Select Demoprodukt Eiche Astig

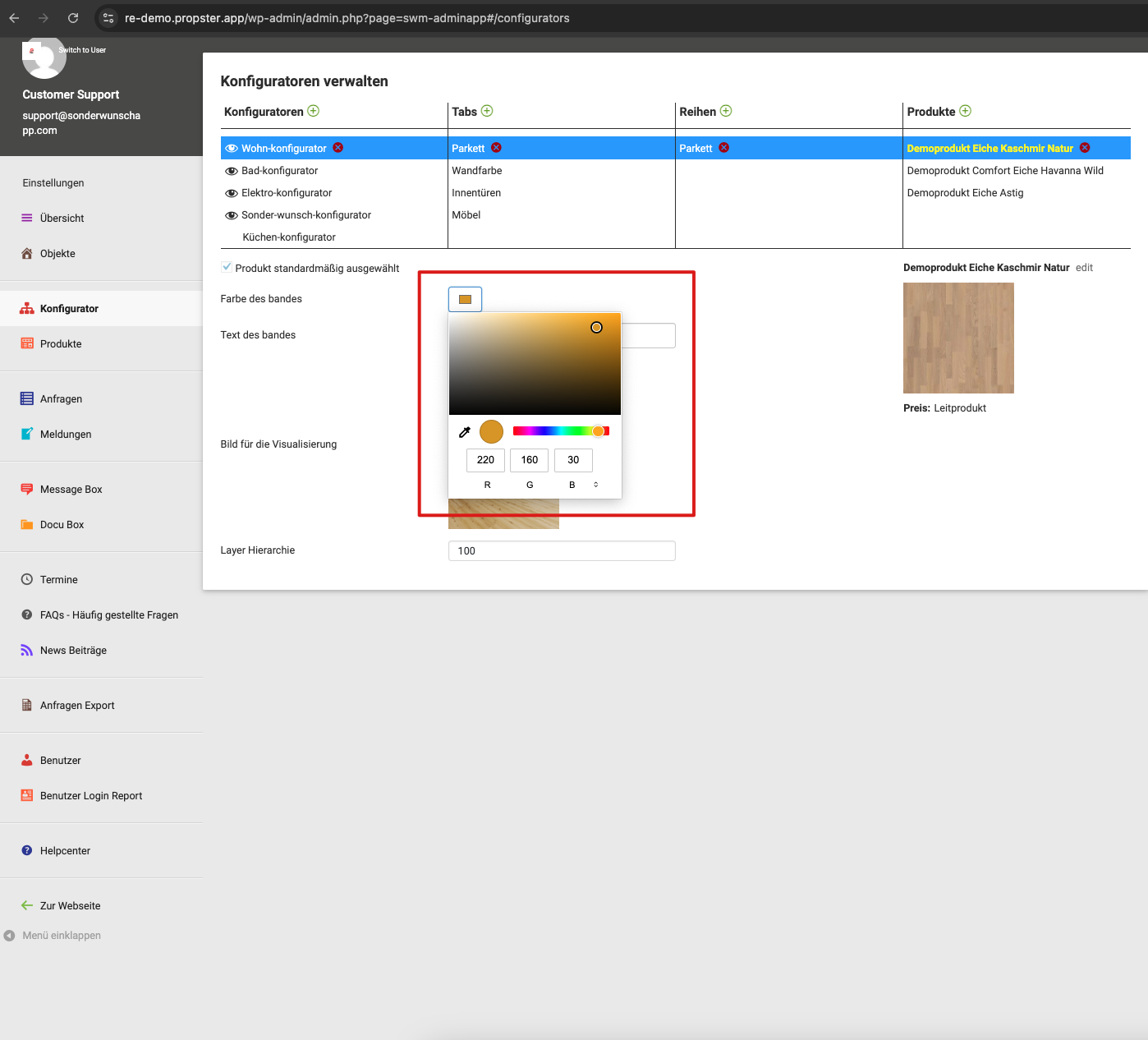pyautogui.click(x=965, y=193)
